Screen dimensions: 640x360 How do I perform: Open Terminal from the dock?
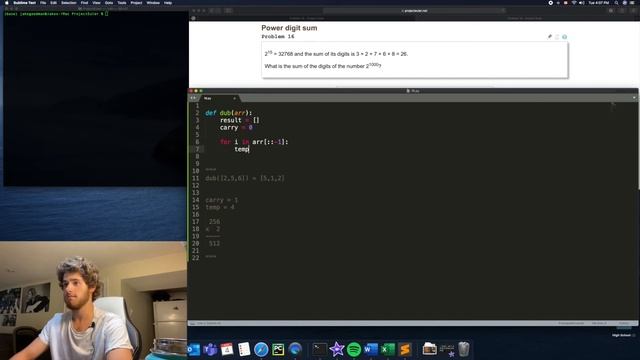(319, 349)
